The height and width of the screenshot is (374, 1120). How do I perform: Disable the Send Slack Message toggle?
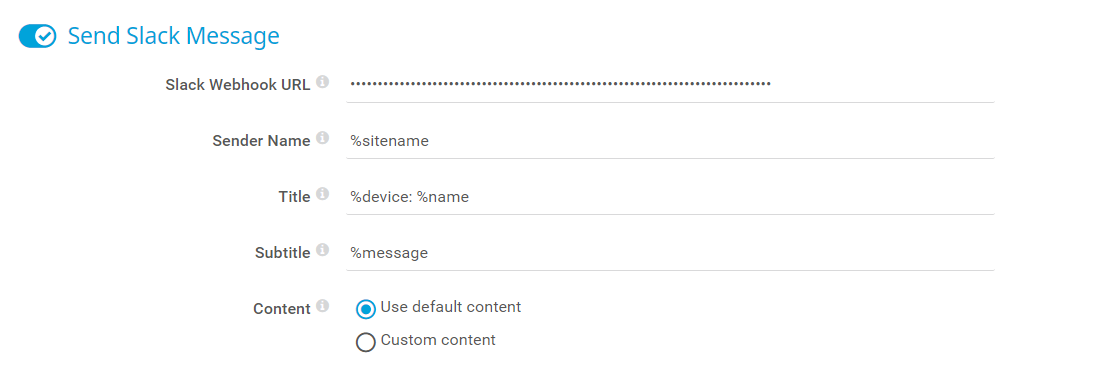coord(37,36)
